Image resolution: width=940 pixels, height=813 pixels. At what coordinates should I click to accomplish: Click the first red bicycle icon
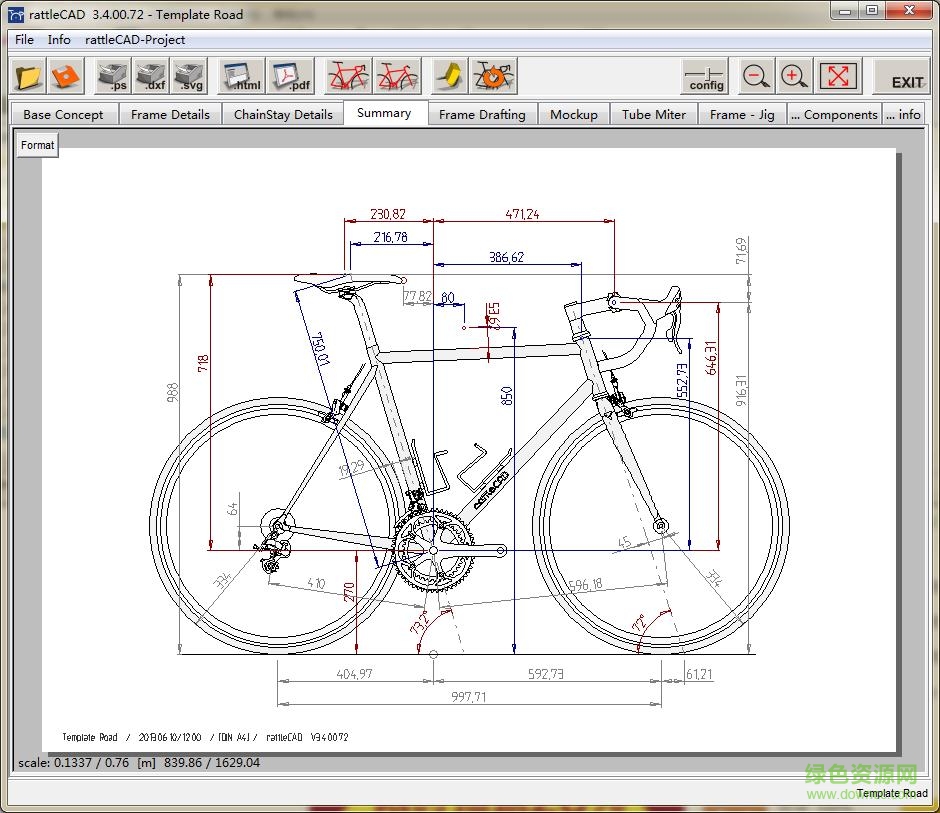pyautogui.click(x=349, y=76)
